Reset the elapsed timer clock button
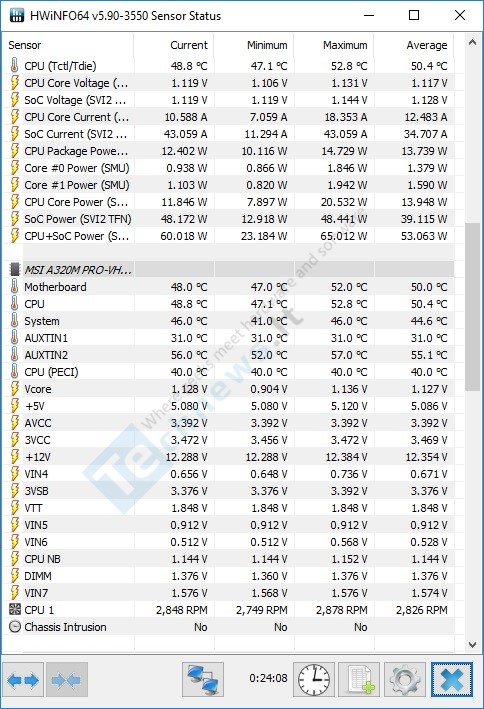Image resolution: width=484 pixels, height=709 pixels. pos(314,679)
